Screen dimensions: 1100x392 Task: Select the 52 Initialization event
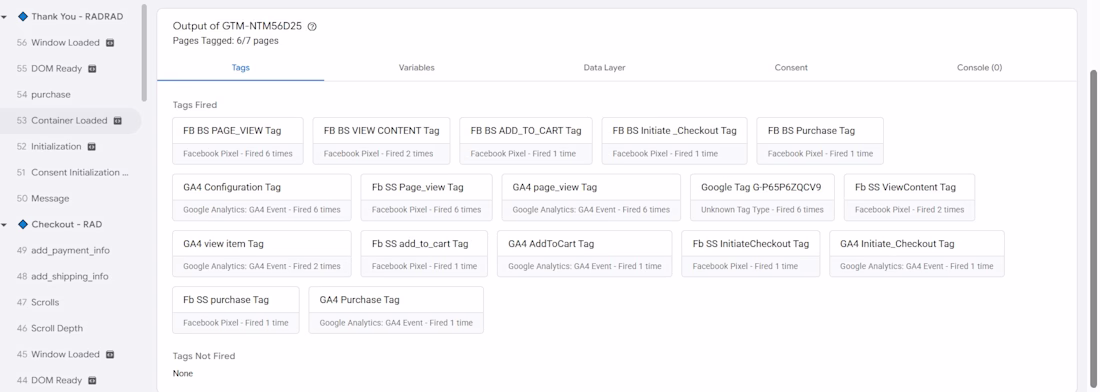(70, 147)
